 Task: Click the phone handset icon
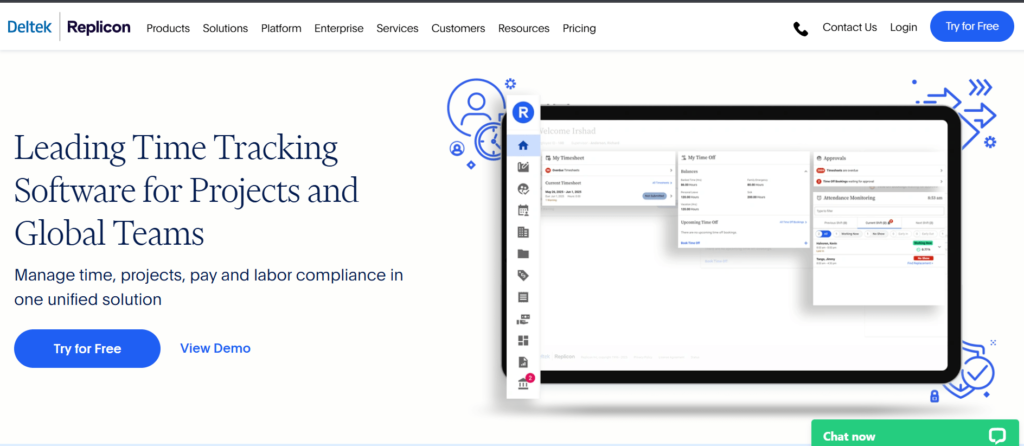pos(800,28)
